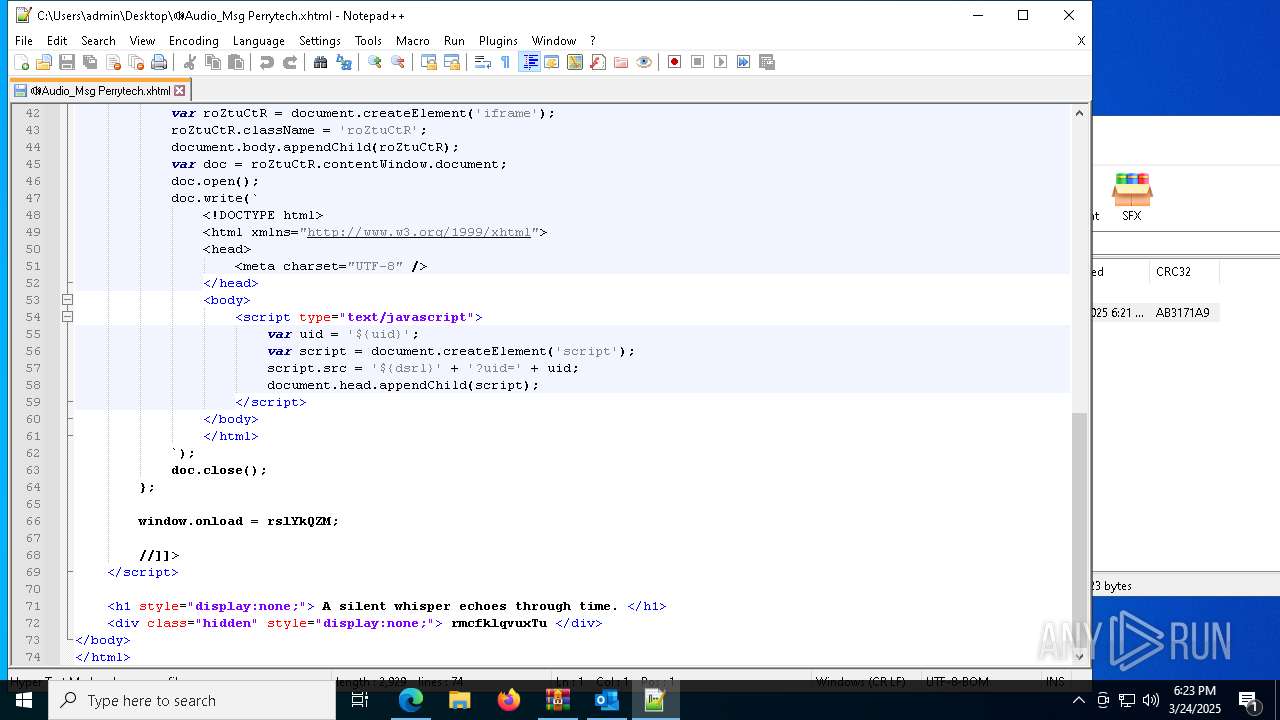This screenshot has height=720, width=1280.
Task: Click the Stop Recording macro icon
Action: coord(698,62)
